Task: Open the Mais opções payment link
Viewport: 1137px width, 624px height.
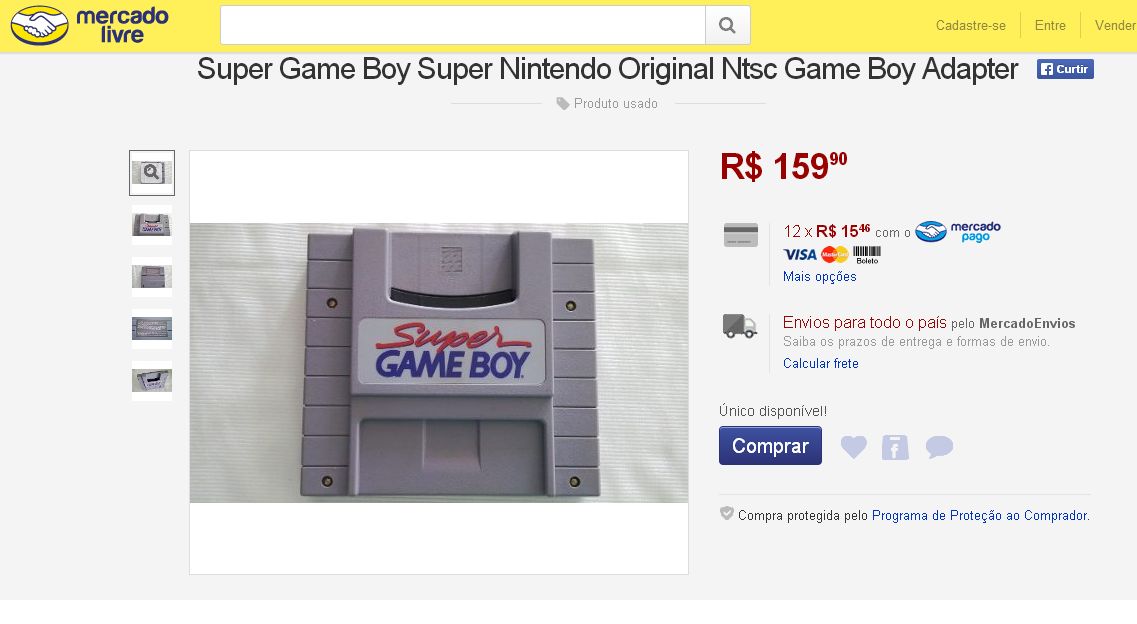Action: tap(820, 277)
